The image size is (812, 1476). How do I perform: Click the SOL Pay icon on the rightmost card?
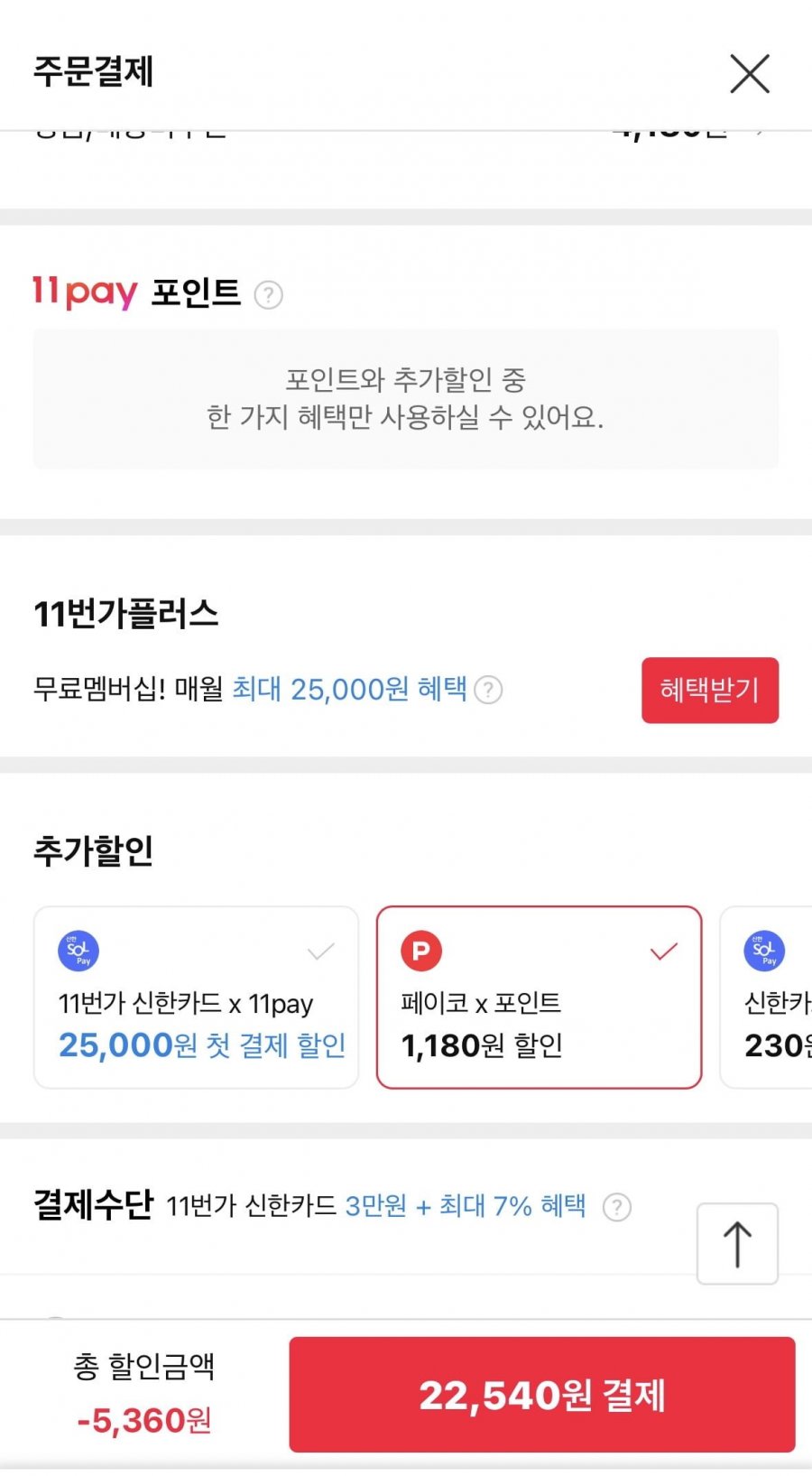pyautogui.click(x=764, y=951)
